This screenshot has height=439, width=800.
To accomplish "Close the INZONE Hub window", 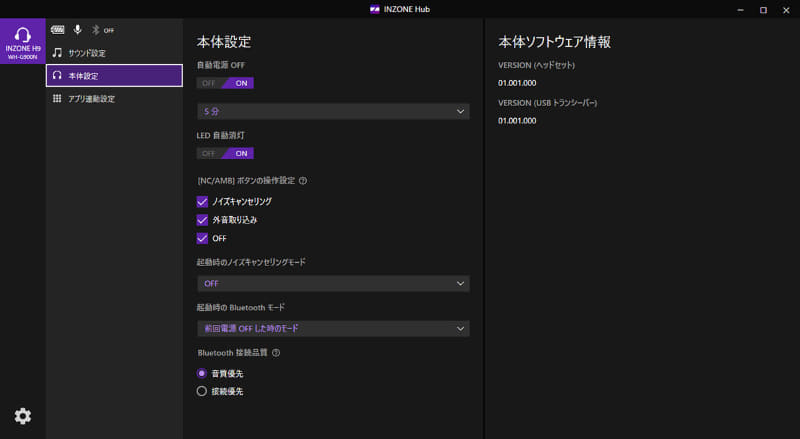I will pos(786,10).
